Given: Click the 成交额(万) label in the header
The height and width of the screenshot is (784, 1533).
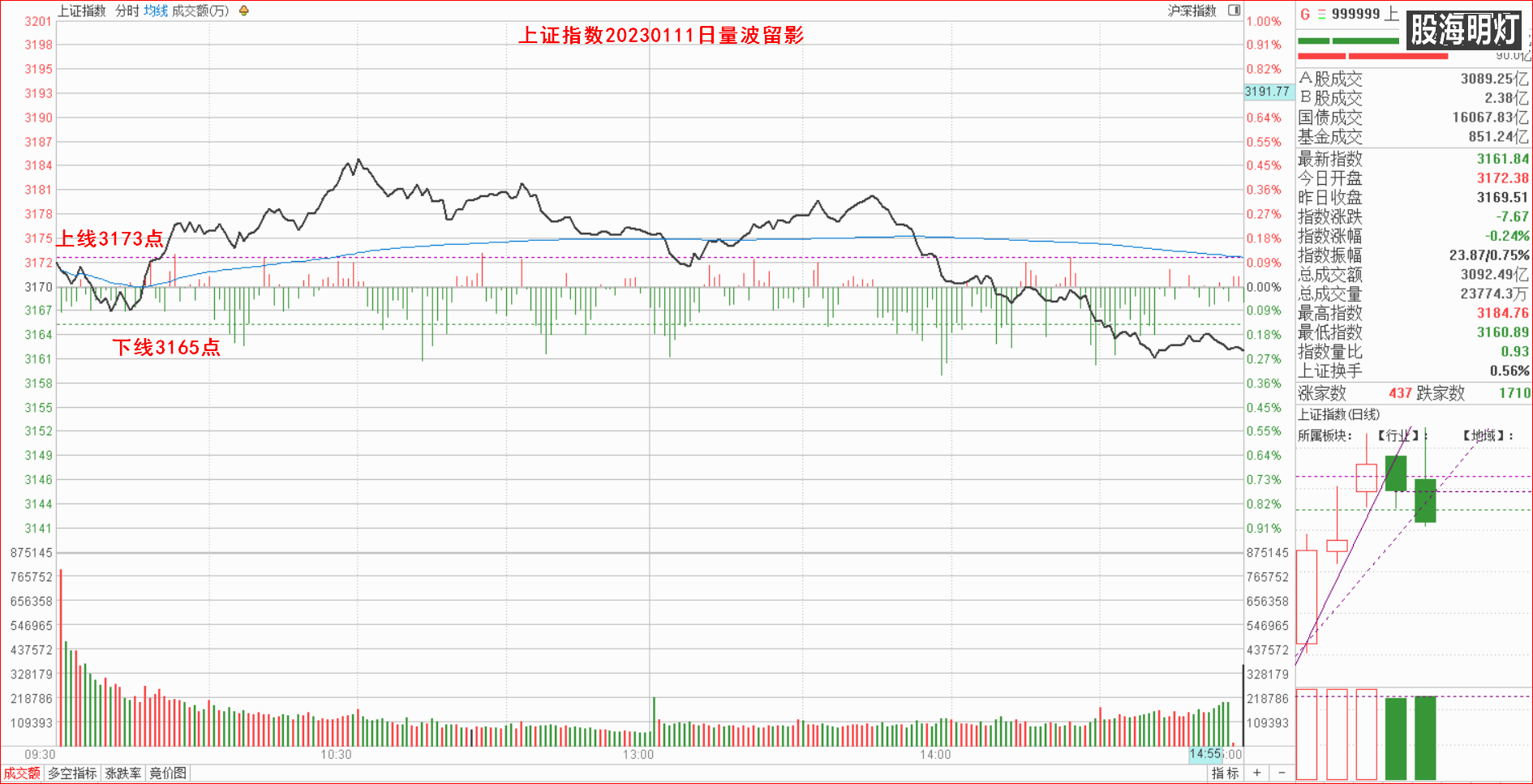Looking at the screenshot, I should (200, 11).
